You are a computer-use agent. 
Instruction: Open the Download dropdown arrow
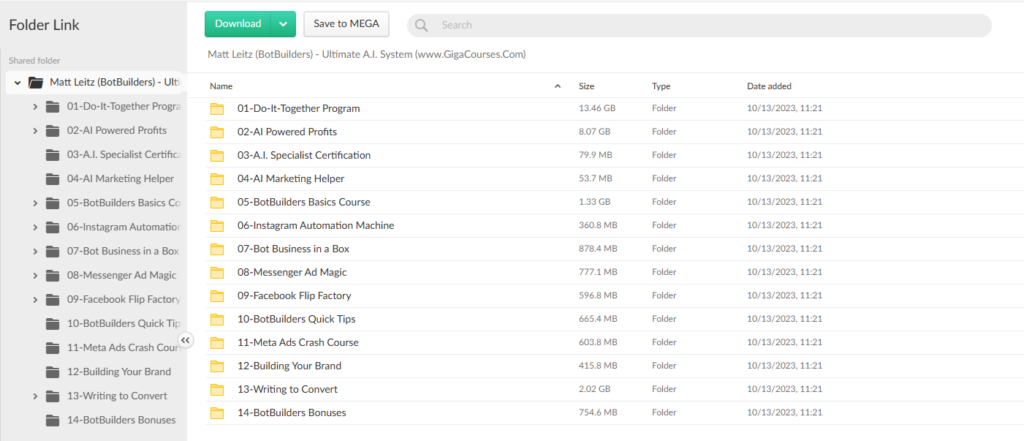[x=283, y=24]
